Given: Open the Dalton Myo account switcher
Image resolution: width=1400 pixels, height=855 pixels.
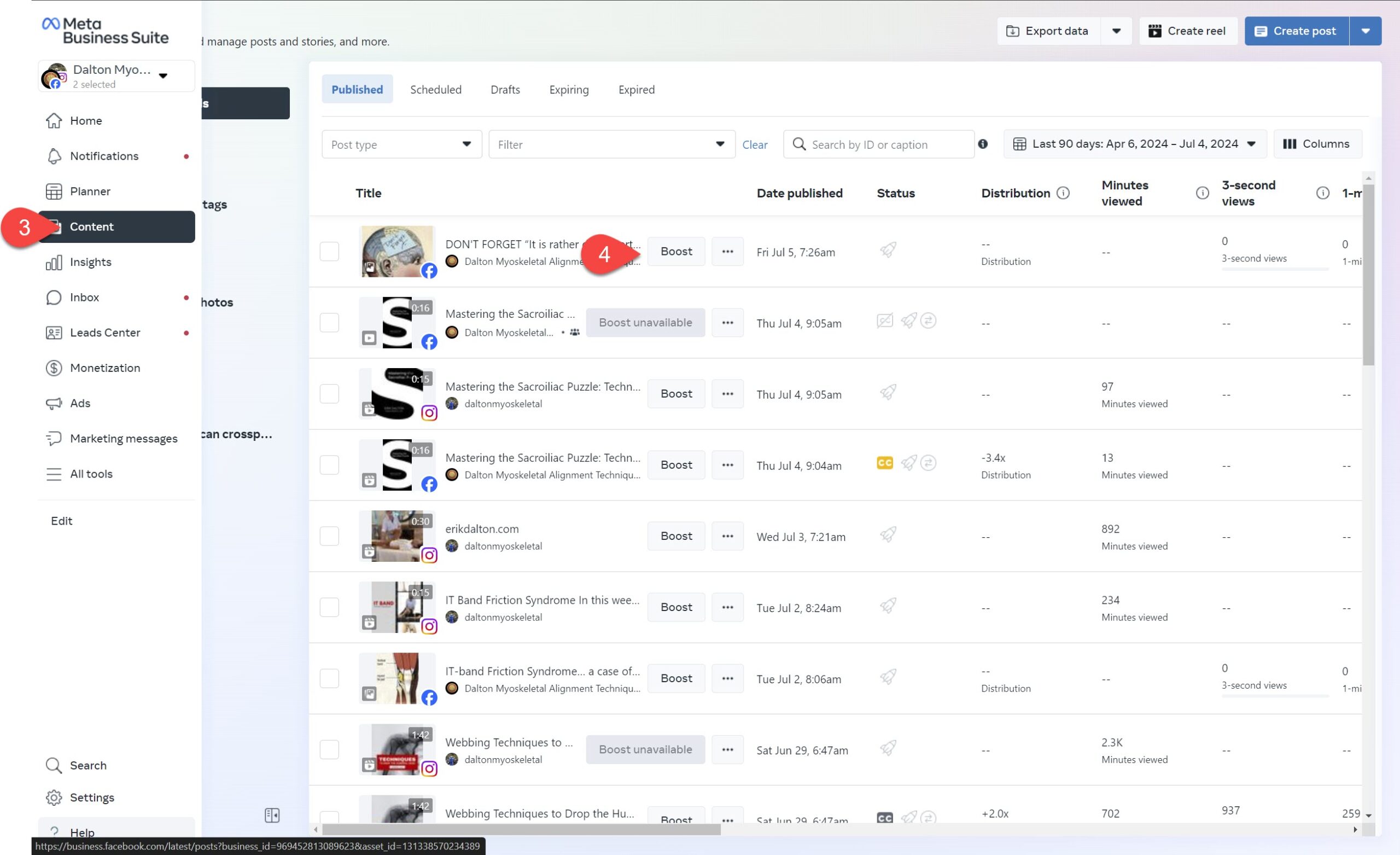Looking at the screenshot, I should coord(116,75).
